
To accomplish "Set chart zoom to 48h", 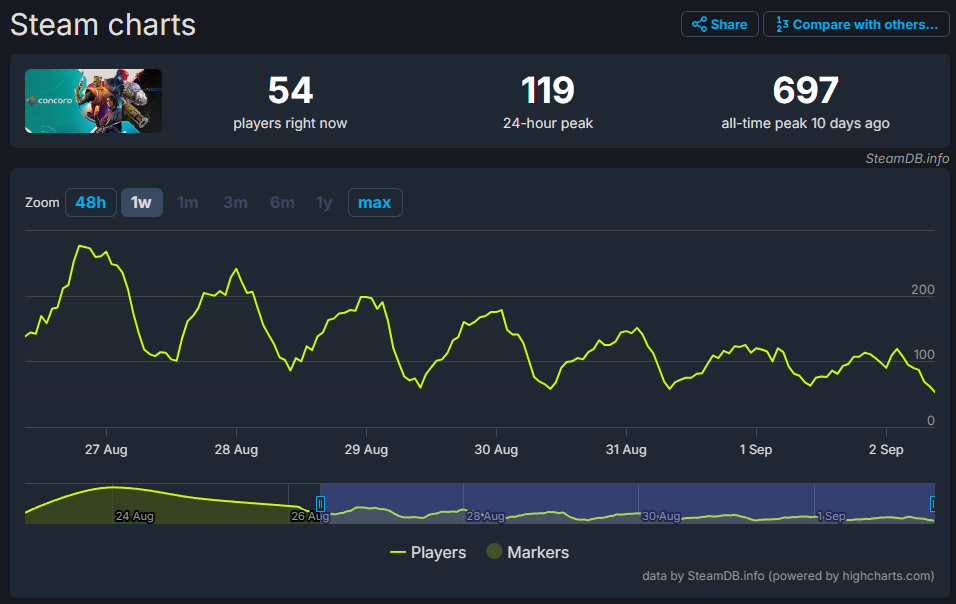I will 91,202.
